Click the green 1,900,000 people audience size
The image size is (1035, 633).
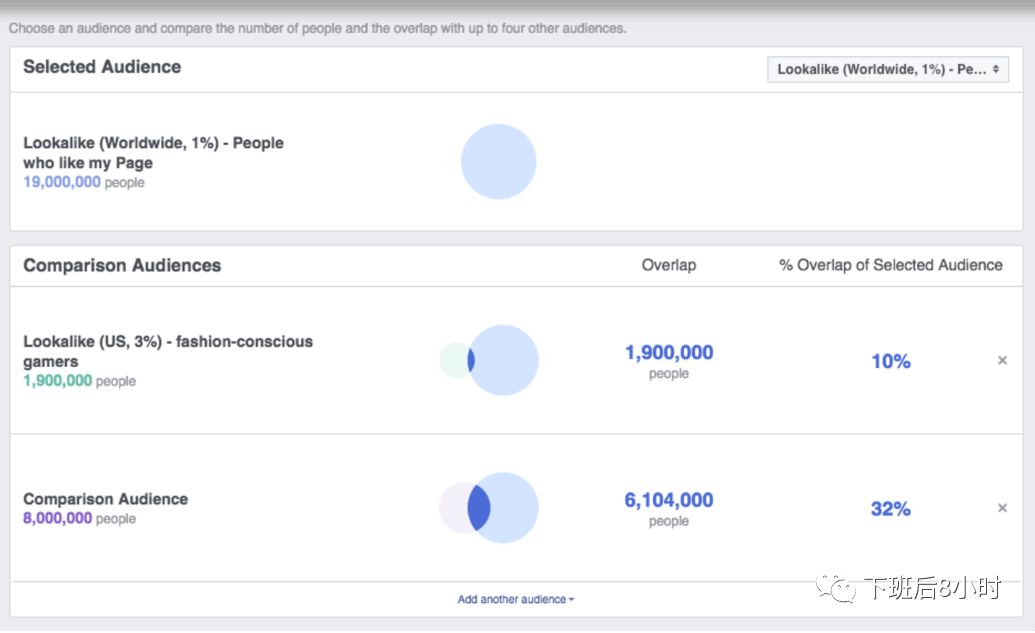click(x=79, y=381)
